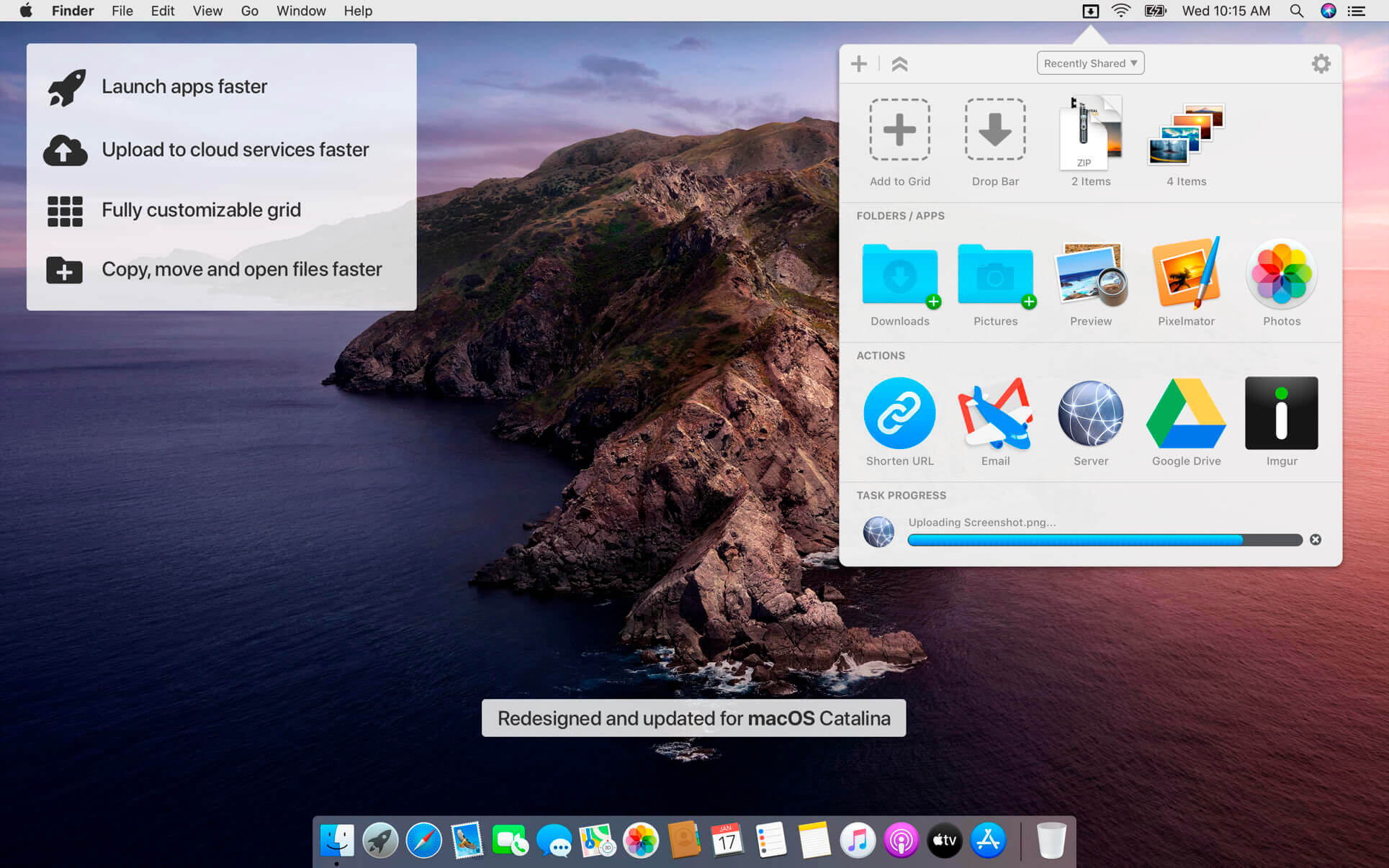
Task: Open the Email action
Action: pos(995,414)
